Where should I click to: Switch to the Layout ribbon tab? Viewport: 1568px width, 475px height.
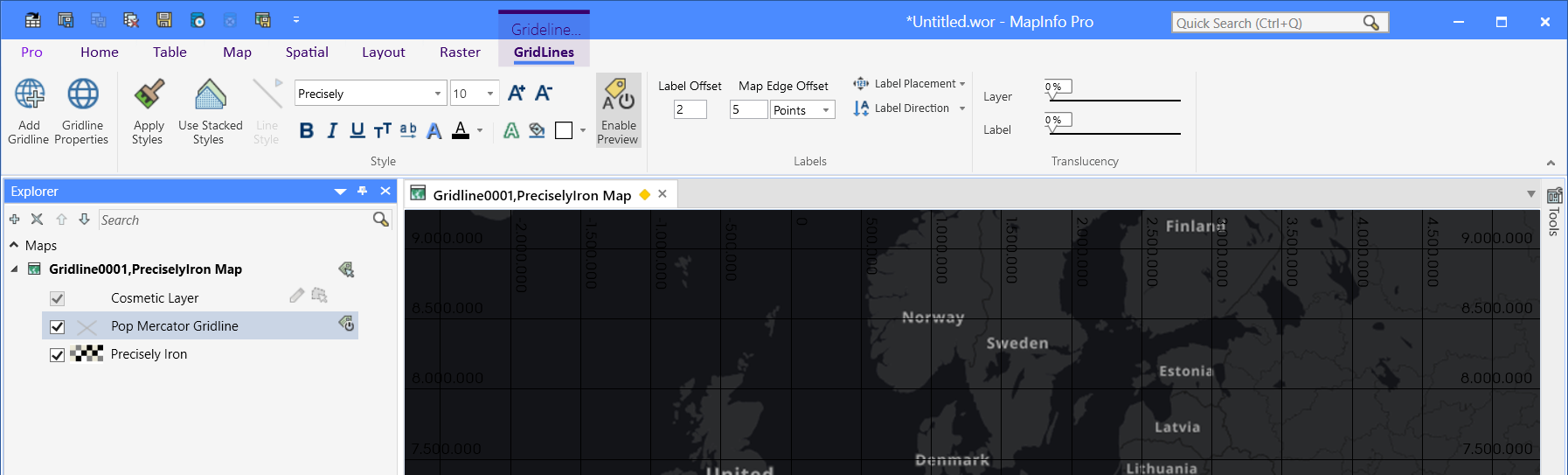384,52
